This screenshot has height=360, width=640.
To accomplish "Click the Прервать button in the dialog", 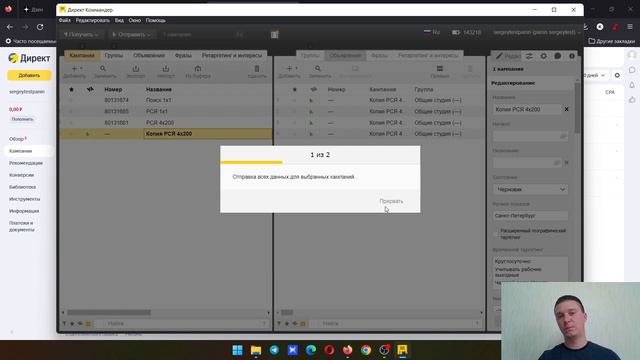I will coord(391,201).
